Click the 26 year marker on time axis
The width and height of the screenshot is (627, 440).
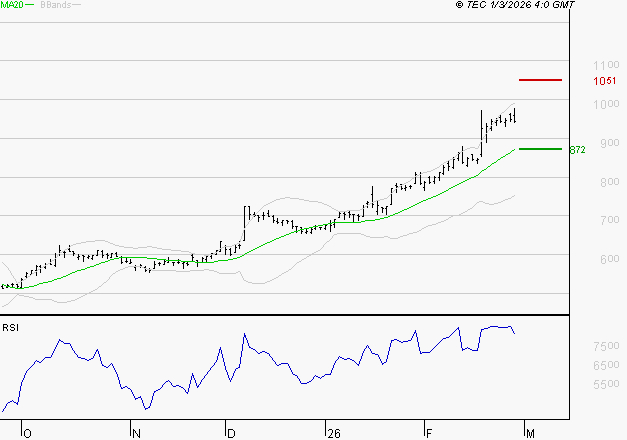(334, 434)
